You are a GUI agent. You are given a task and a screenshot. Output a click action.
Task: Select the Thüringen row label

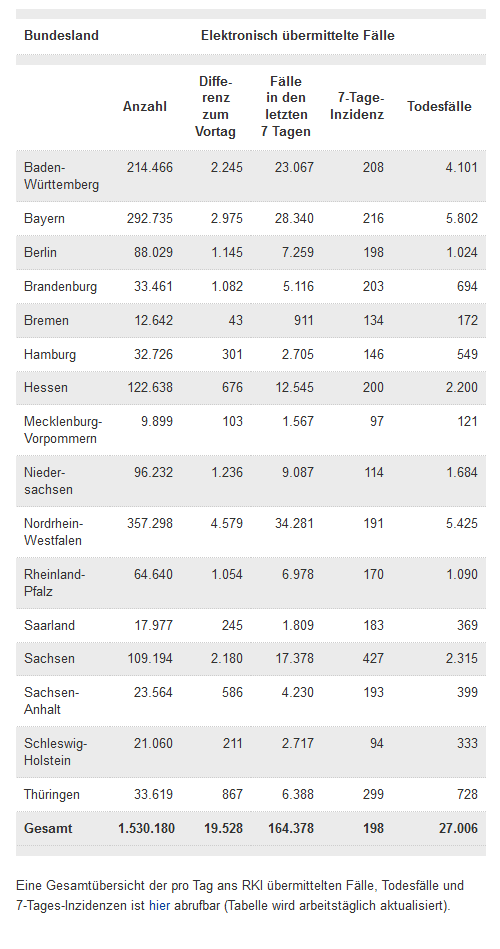pyautogui.click(x=51, y=795)
